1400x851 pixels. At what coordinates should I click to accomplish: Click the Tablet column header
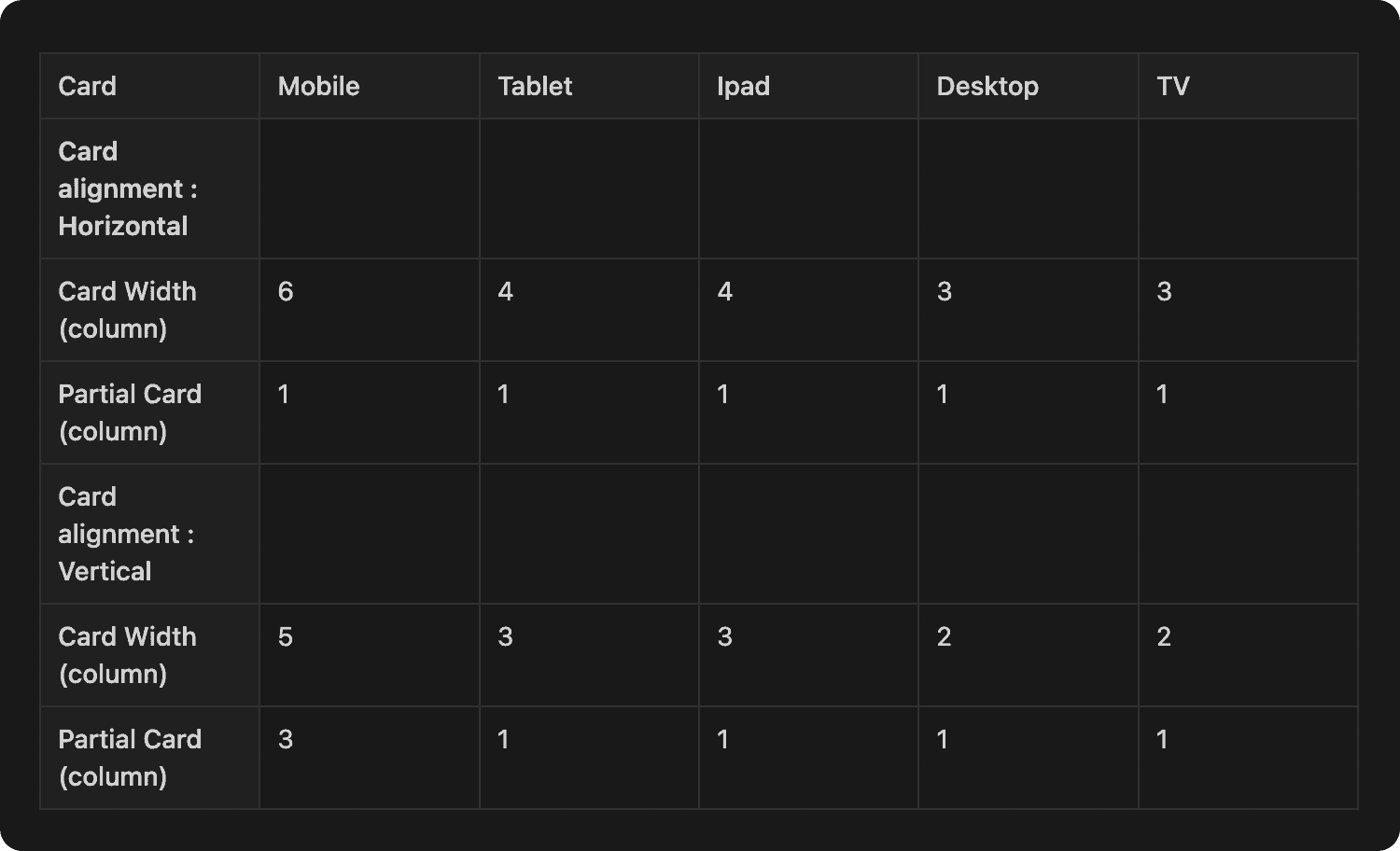coord(589,86)
